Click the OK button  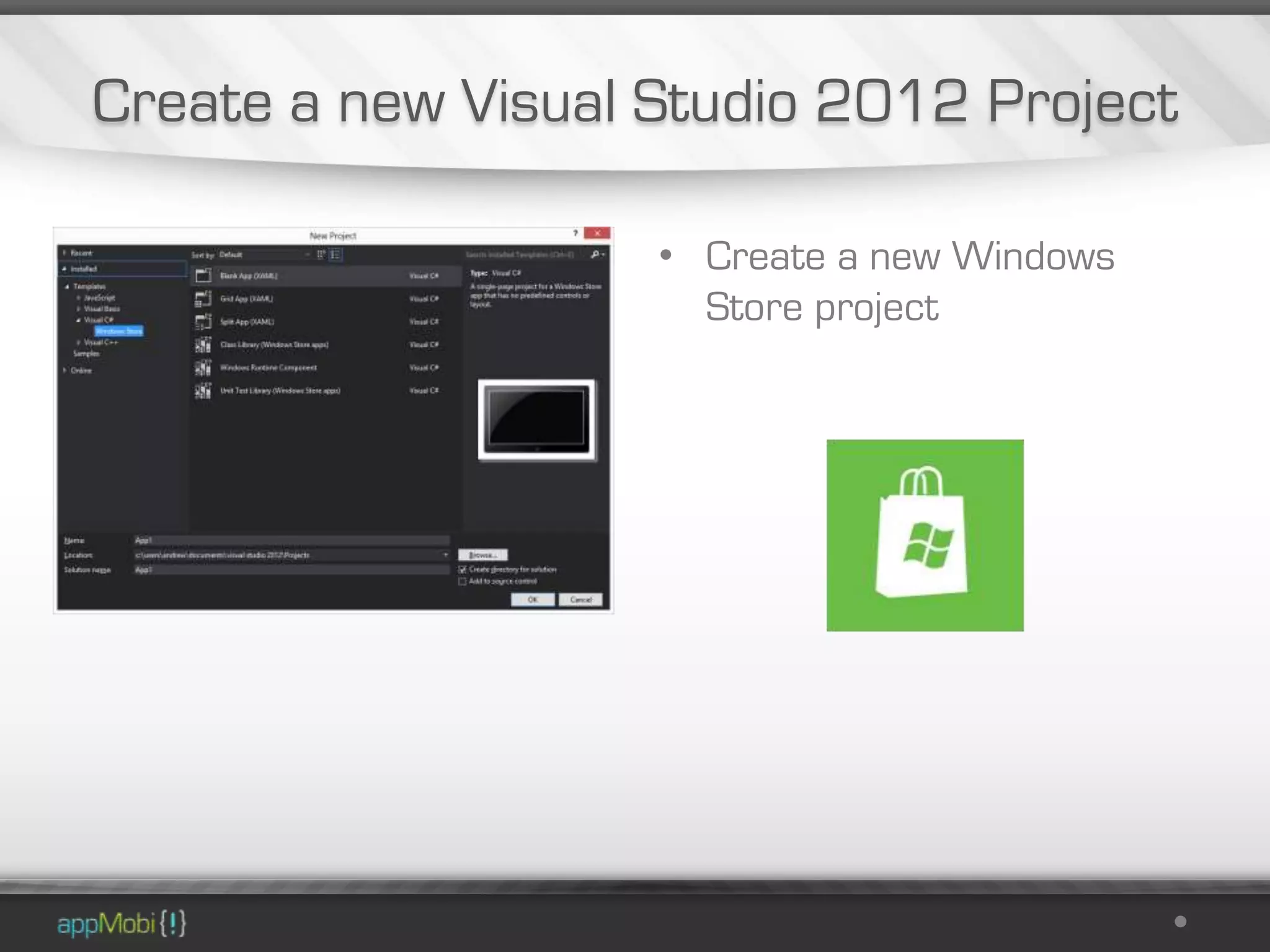[533, 599]
